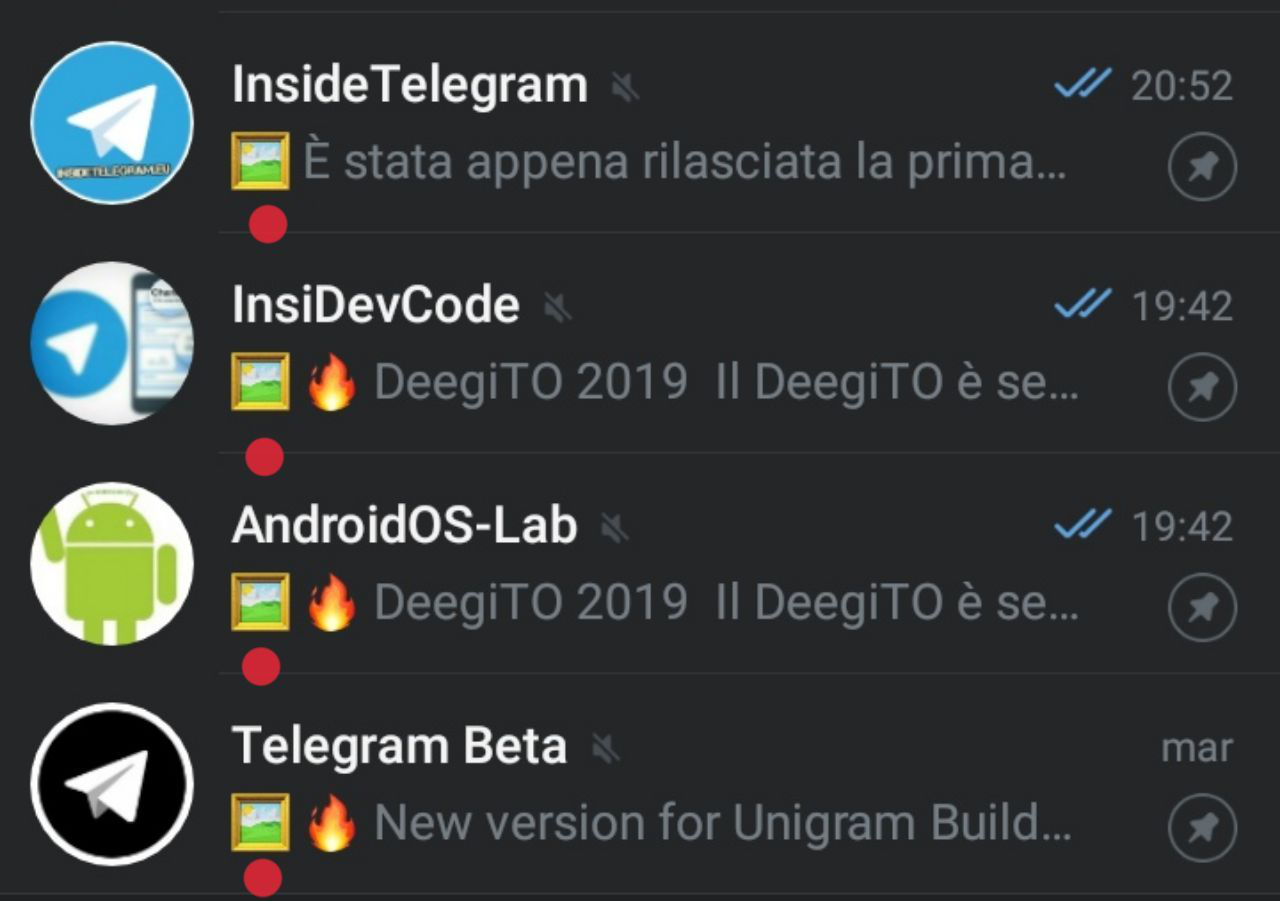Open the AndroidOS-Lab chat title
The width and height of the screenshot is (1280, 901).
(404, 525)
